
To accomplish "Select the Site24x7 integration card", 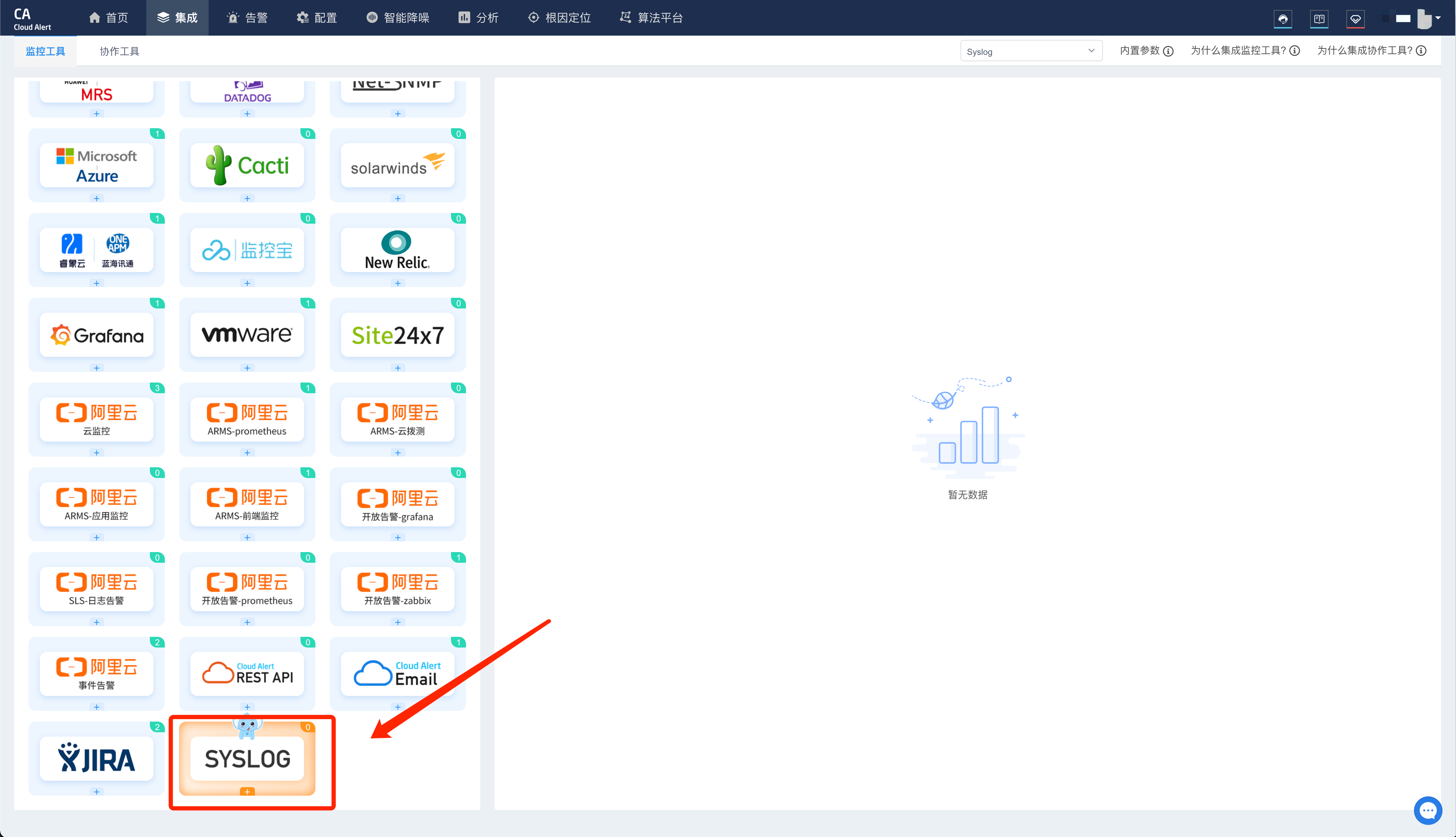I will (398, 335).
